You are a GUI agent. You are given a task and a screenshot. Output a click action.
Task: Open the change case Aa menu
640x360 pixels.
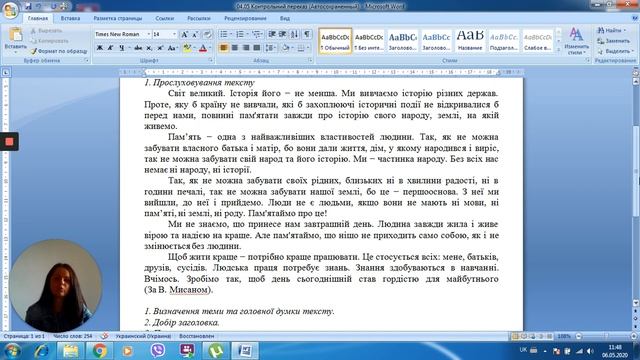[172, 48]
